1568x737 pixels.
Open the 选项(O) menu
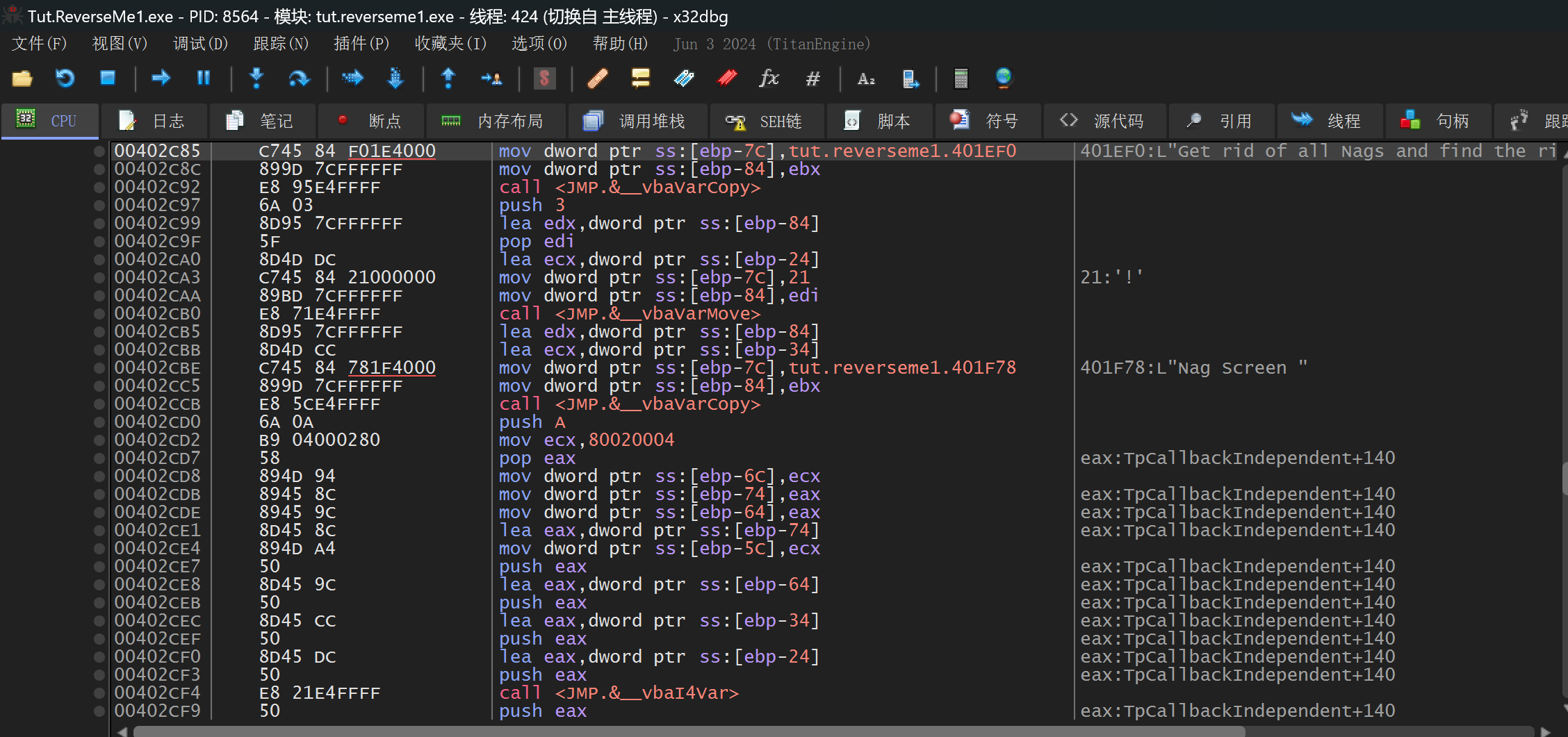click(539, 44)
